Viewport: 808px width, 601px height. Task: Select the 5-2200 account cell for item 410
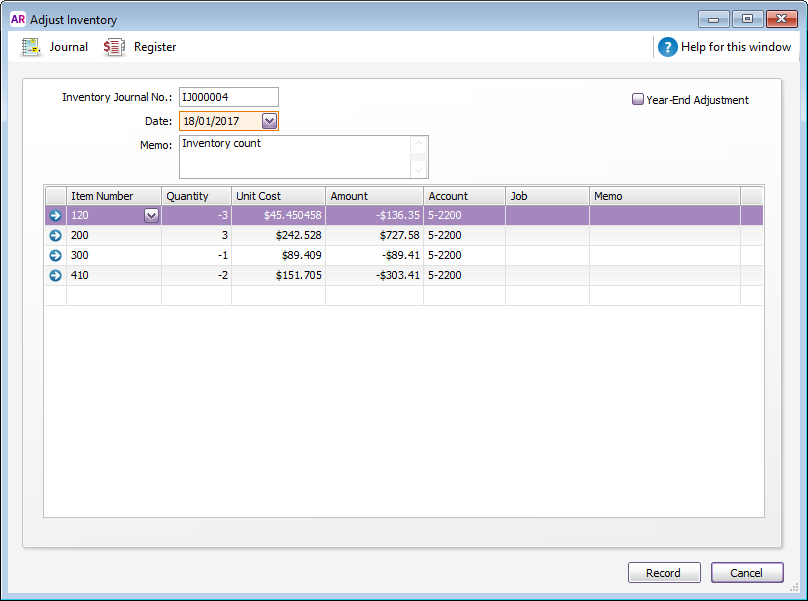pos(464,275)
